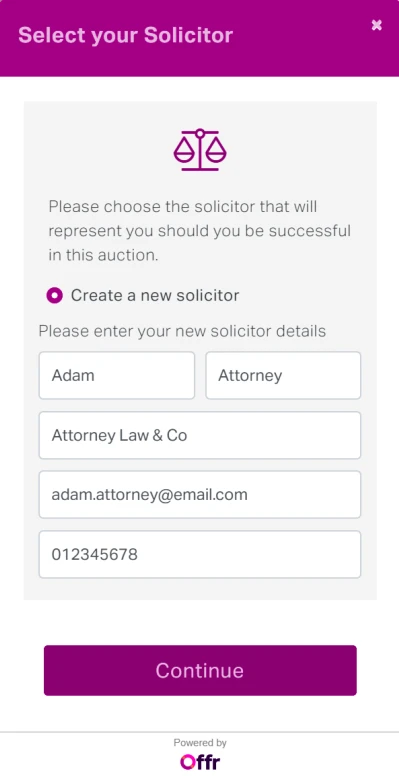399x779 pixels.
Task: Click the email field adam.attorney@email.com
Action: point(200,495)
